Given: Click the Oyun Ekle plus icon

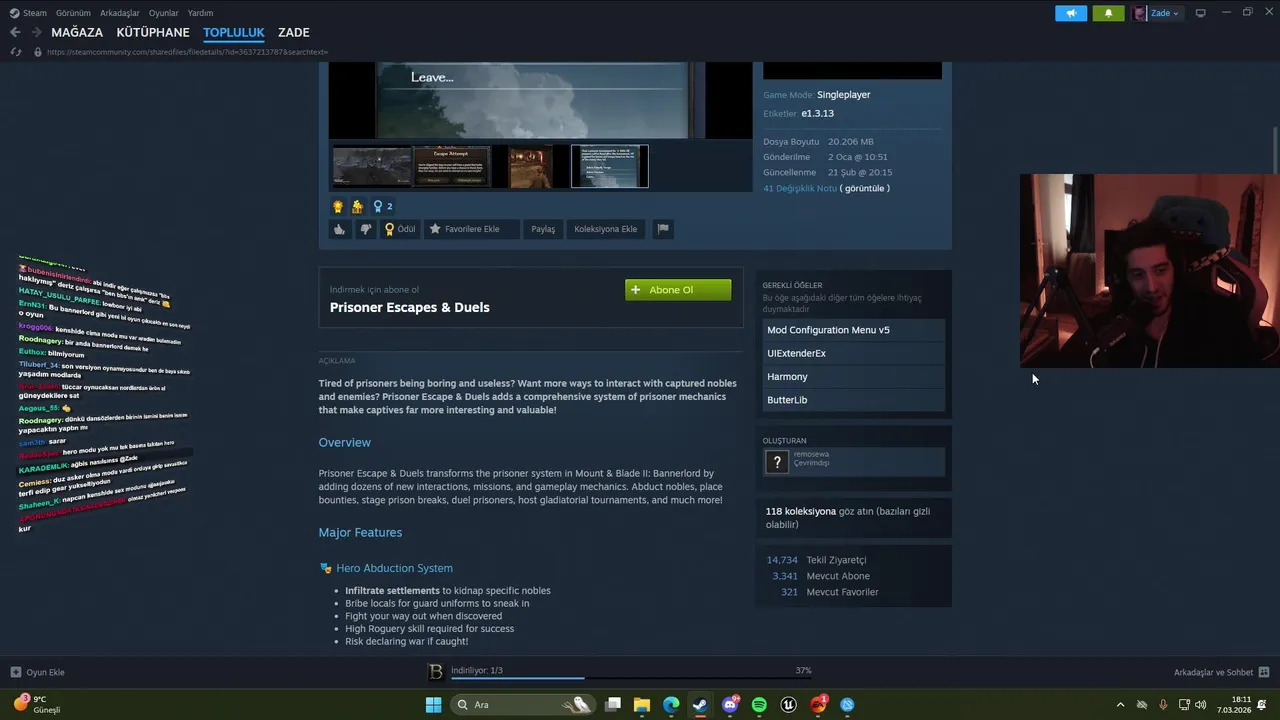Looking at the screenshot, I should [x=16, y=672].
